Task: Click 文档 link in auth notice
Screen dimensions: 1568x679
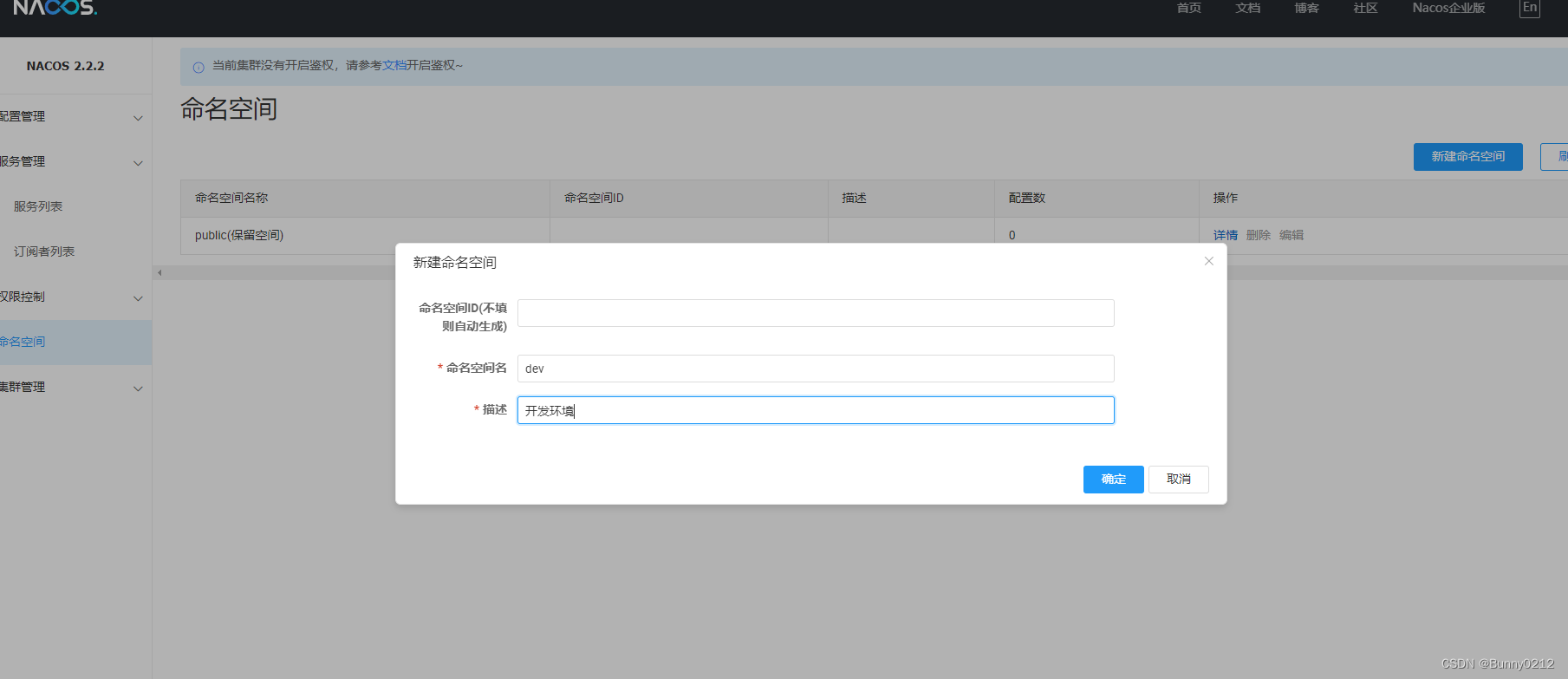Action: [x=394, y=65]
